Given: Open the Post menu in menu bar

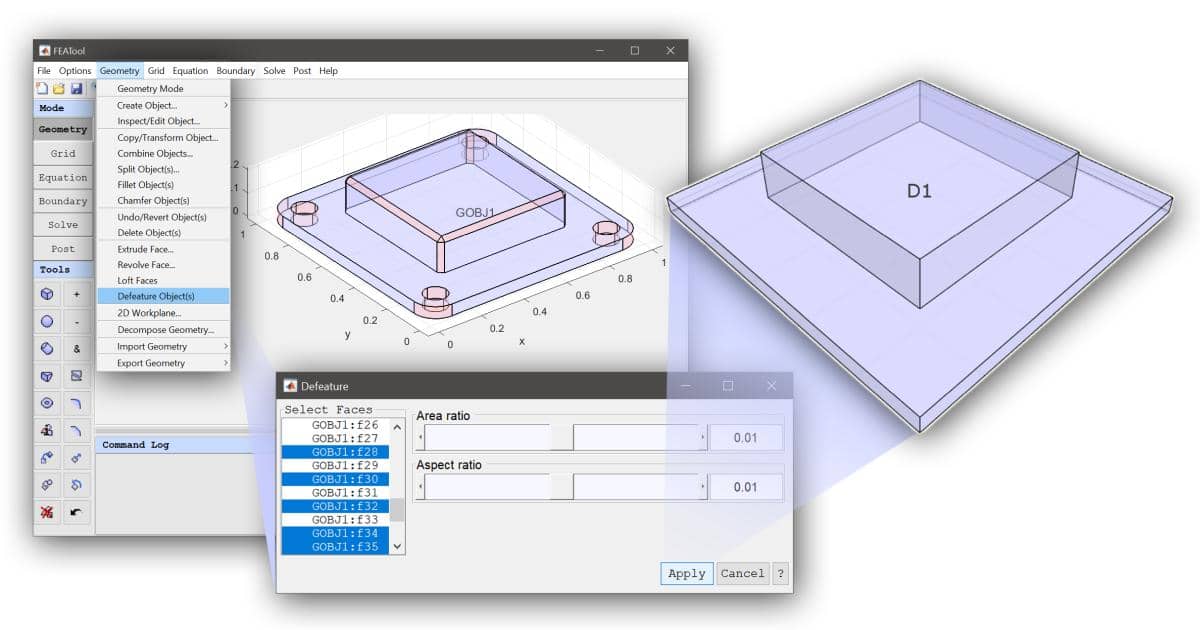Looking at the screenshot, I should [x=301, y=71].
